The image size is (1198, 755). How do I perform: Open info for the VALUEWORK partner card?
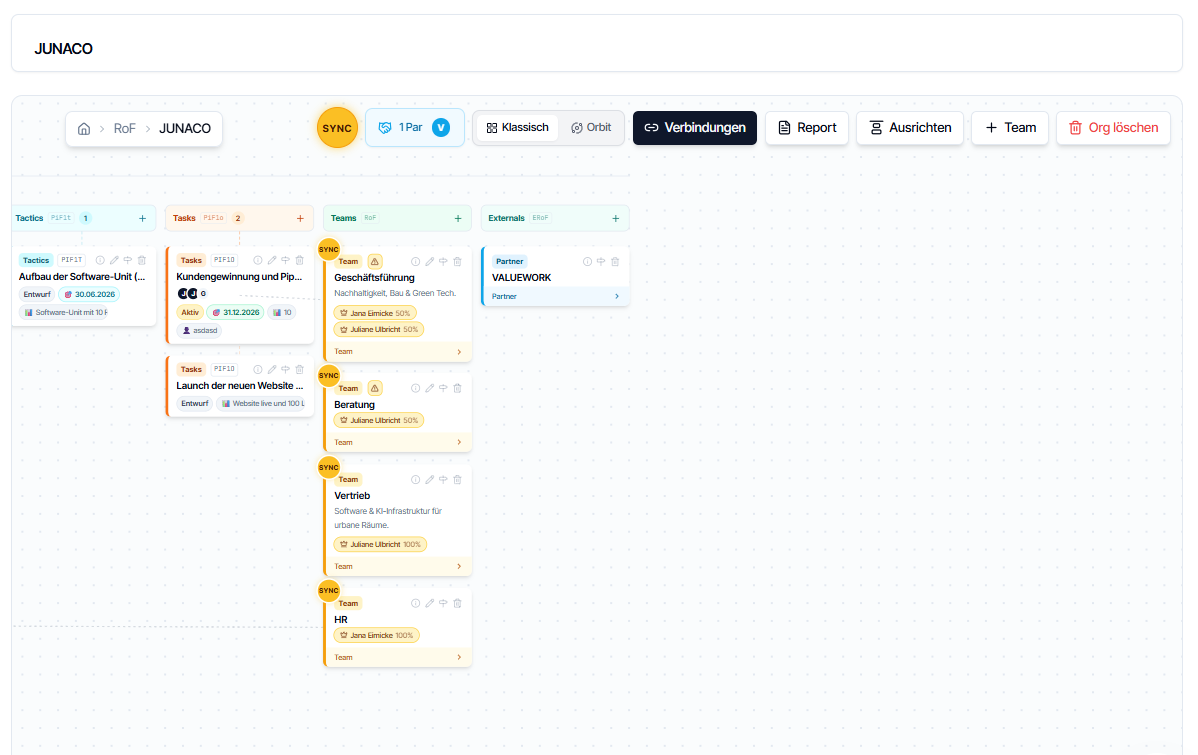point(588,261)
